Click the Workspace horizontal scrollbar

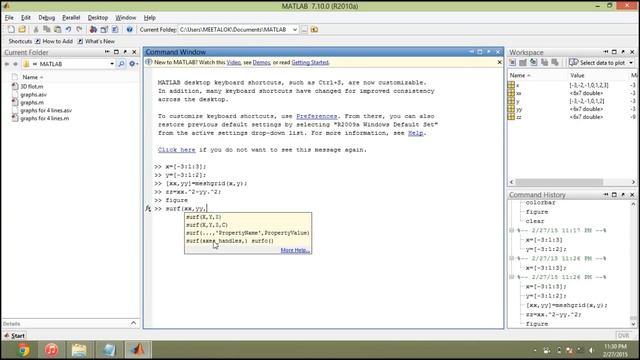coord(559,182)
